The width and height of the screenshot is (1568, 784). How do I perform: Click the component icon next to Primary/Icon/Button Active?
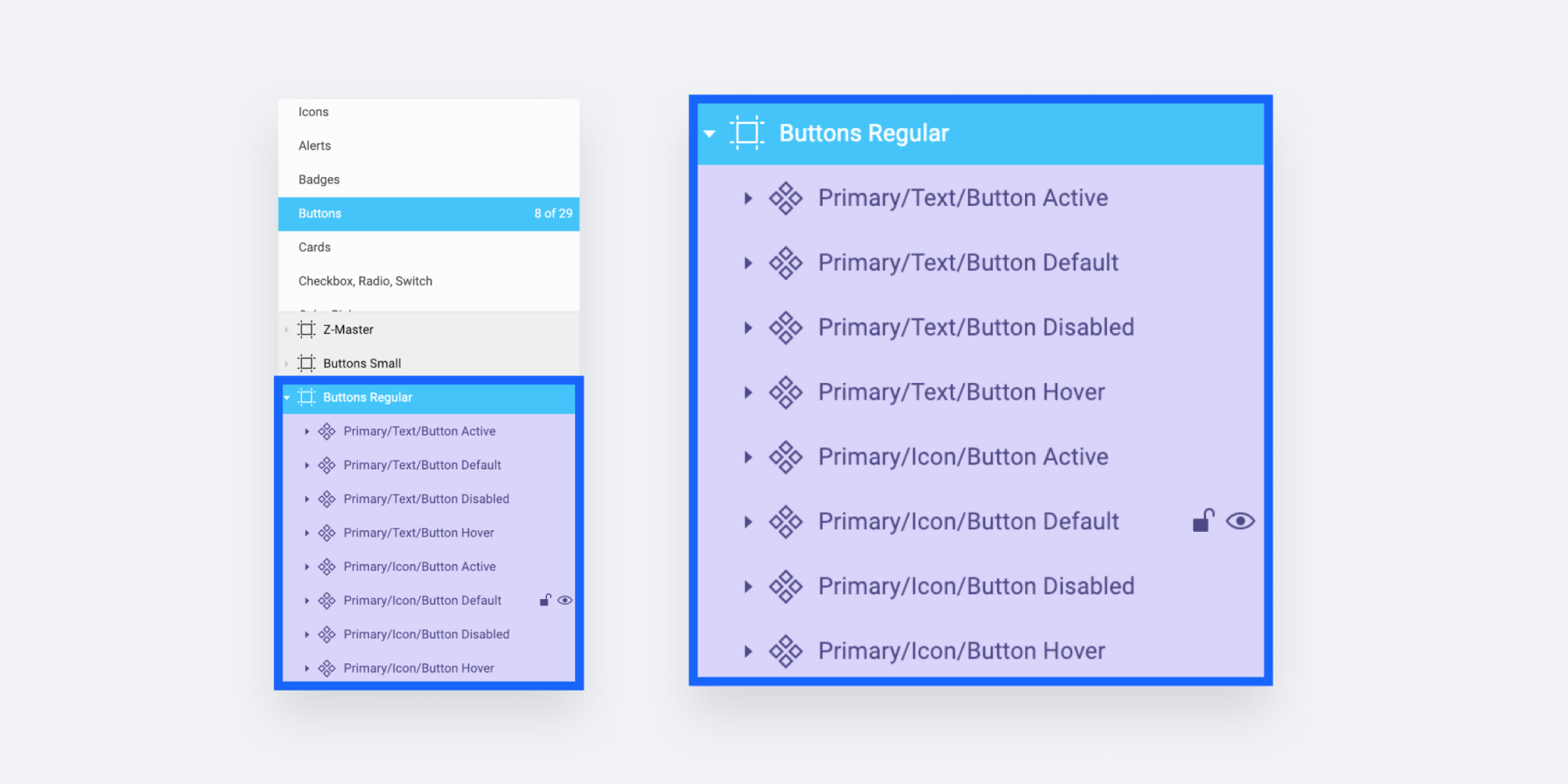327,566
